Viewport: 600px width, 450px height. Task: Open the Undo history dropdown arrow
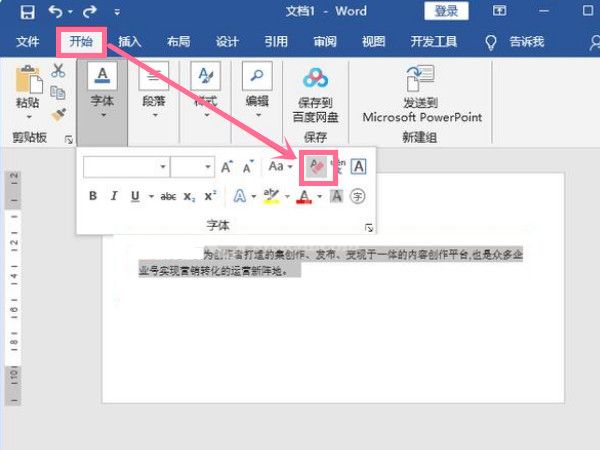pos(70,12)
